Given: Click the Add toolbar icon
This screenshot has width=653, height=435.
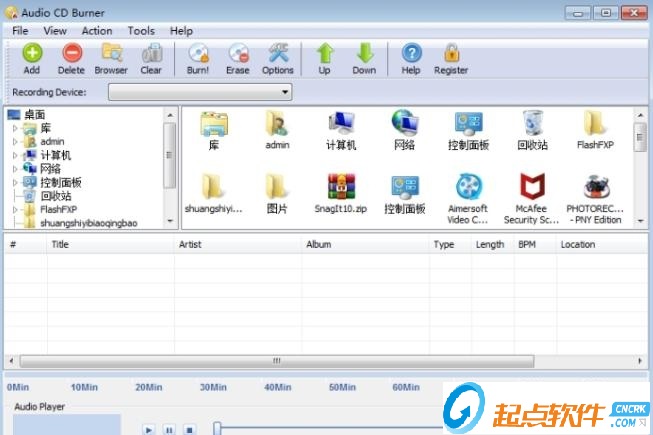Looking at the screenshot, I should (x=32, y=53).
